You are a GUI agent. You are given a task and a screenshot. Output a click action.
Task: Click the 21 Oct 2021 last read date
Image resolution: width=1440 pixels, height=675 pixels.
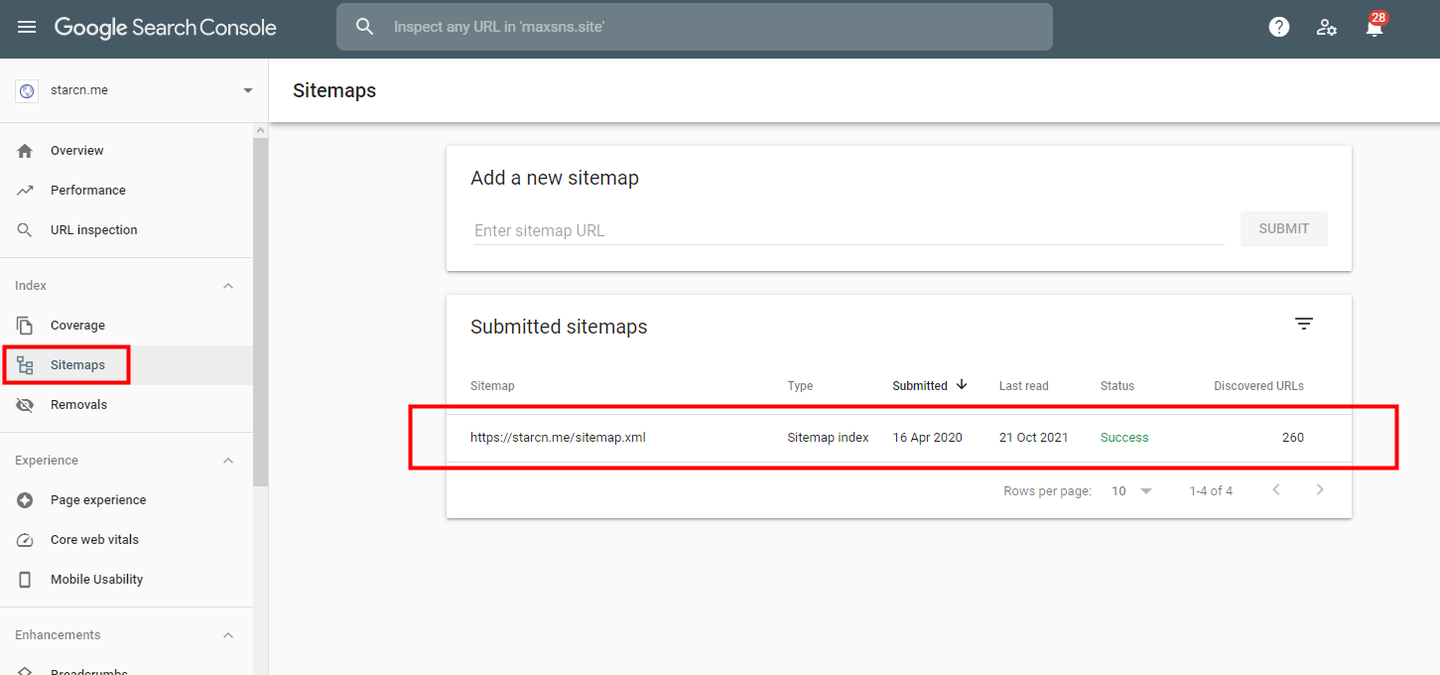[1034, 438]
